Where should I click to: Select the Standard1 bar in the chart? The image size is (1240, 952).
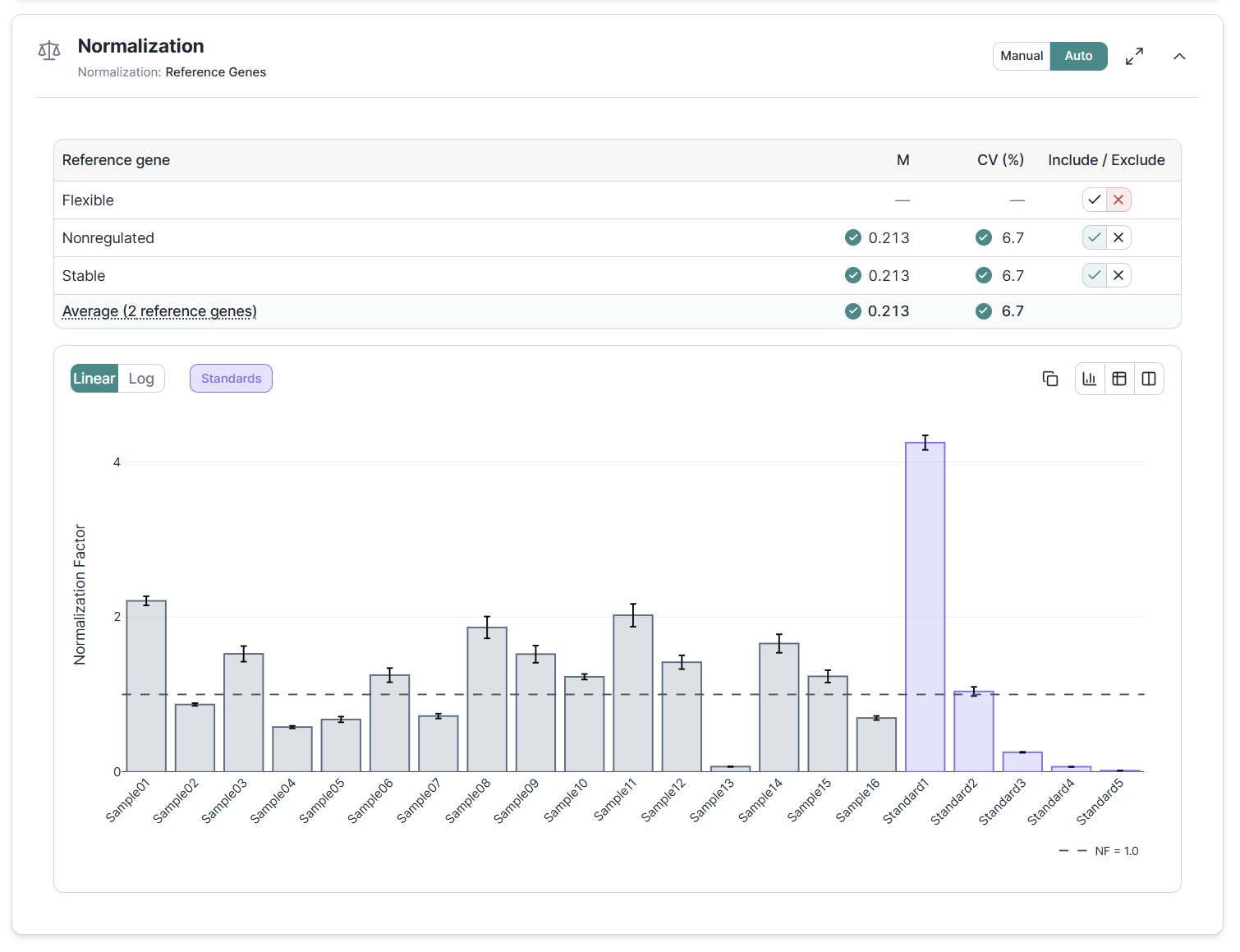click(x=925, y=608)
